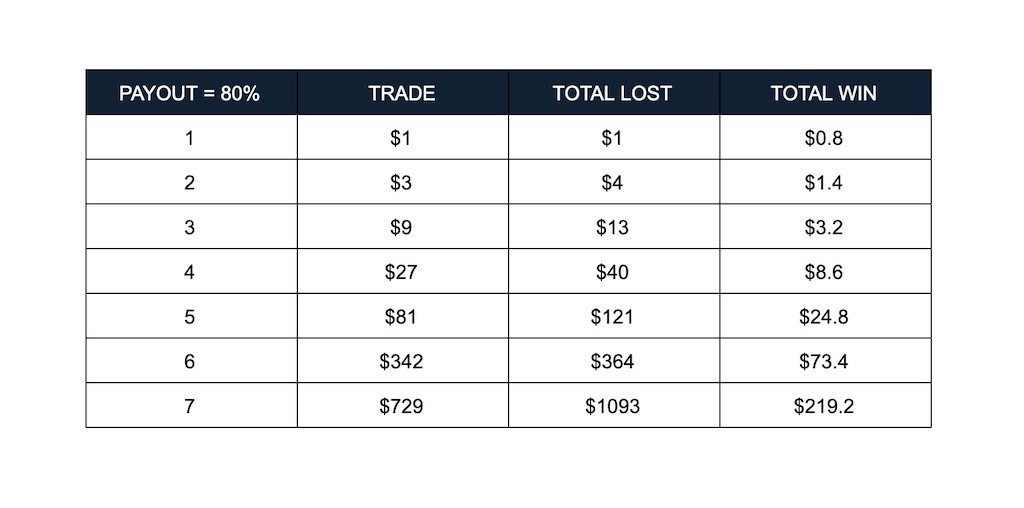Click the $729 trade amount

pyautogui.click(x=402, y=406)
